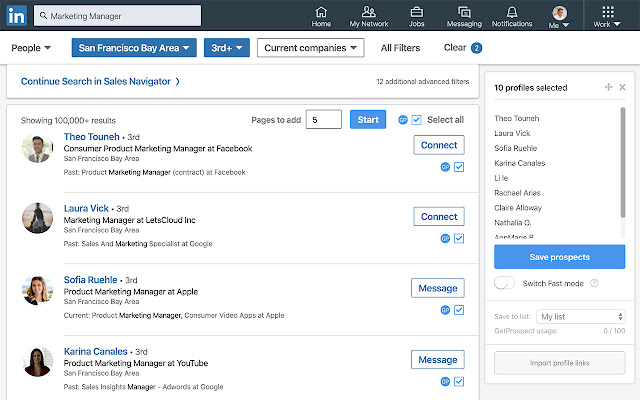Enable the Switch Fast mode toggle
The width and height of the screenshot is (640, 400).
pos(505,283)
